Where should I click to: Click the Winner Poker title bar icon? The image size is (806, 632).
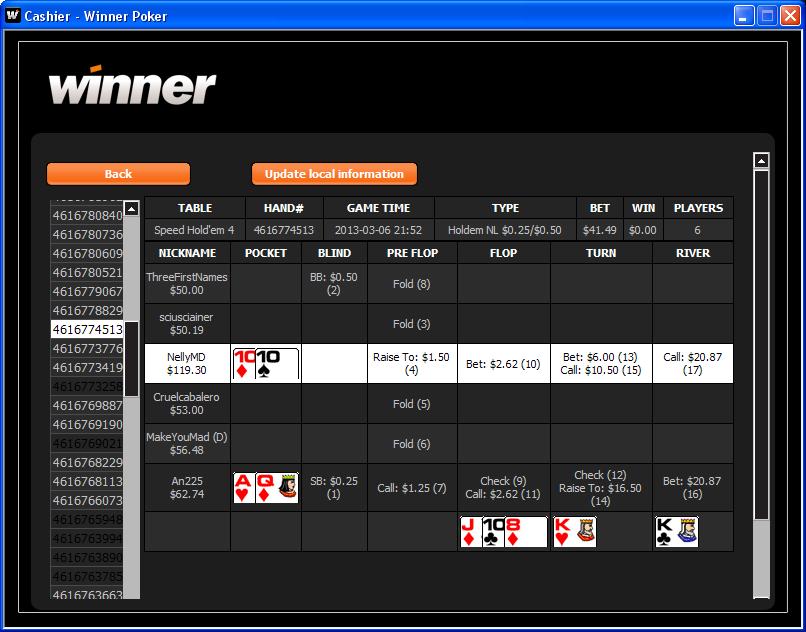pyautogui.click(x=13, y=15)
